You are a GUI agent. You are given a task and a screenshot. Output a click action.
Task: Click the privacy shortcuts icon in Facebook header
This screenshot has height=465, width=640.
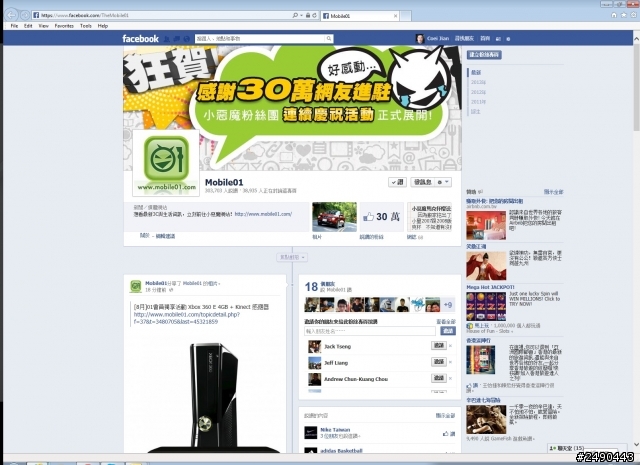coord(498,39)
